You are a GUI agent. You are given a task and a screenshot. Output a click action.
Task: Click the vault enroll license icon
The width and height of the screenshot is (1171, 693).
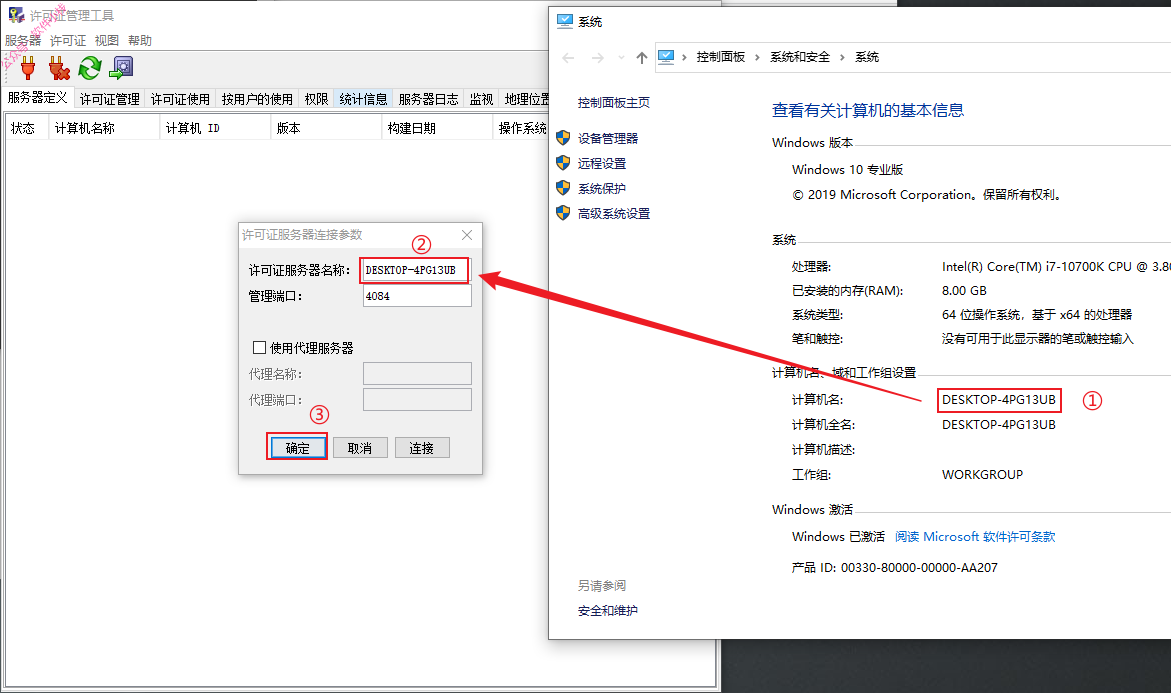pyautogui.click(x=121, y=68)
